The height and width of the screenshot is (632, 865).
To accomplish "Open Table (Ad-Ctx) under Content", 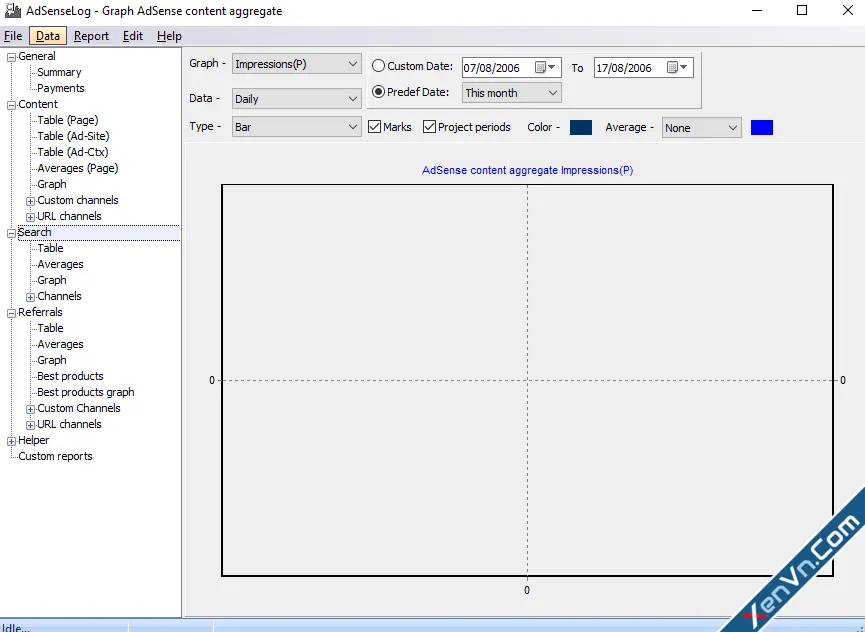I will pos(73,152).
